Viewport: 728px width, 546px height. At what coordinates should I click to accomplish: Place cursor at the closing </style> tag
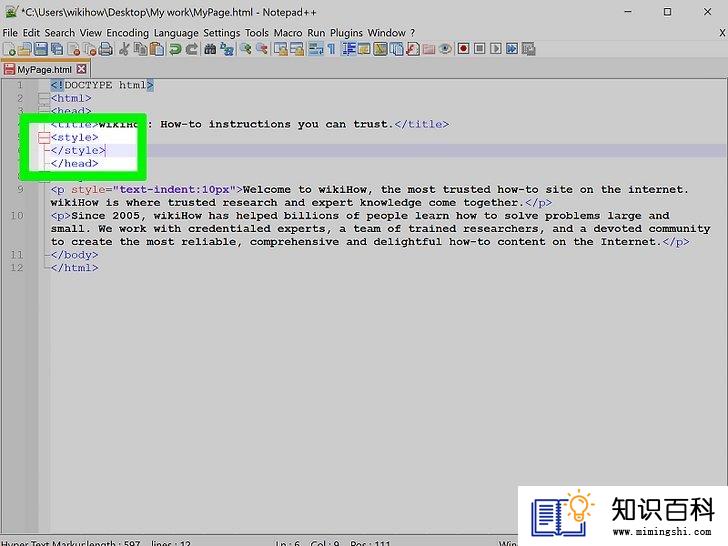[x=78, y=150]
